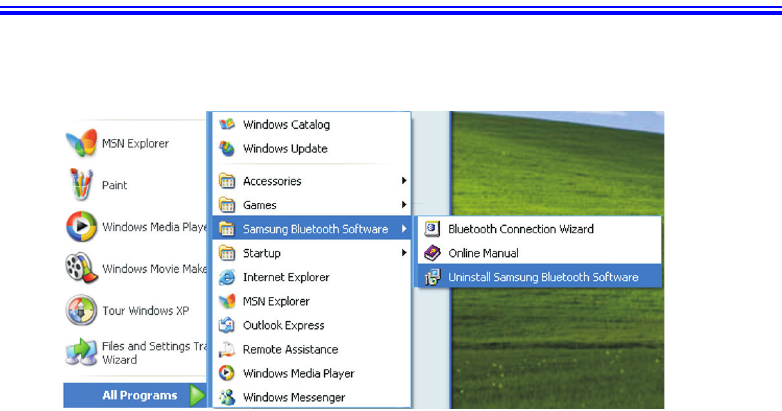
Task: Click the All Programs button
Action: click(x=135, y=396)
